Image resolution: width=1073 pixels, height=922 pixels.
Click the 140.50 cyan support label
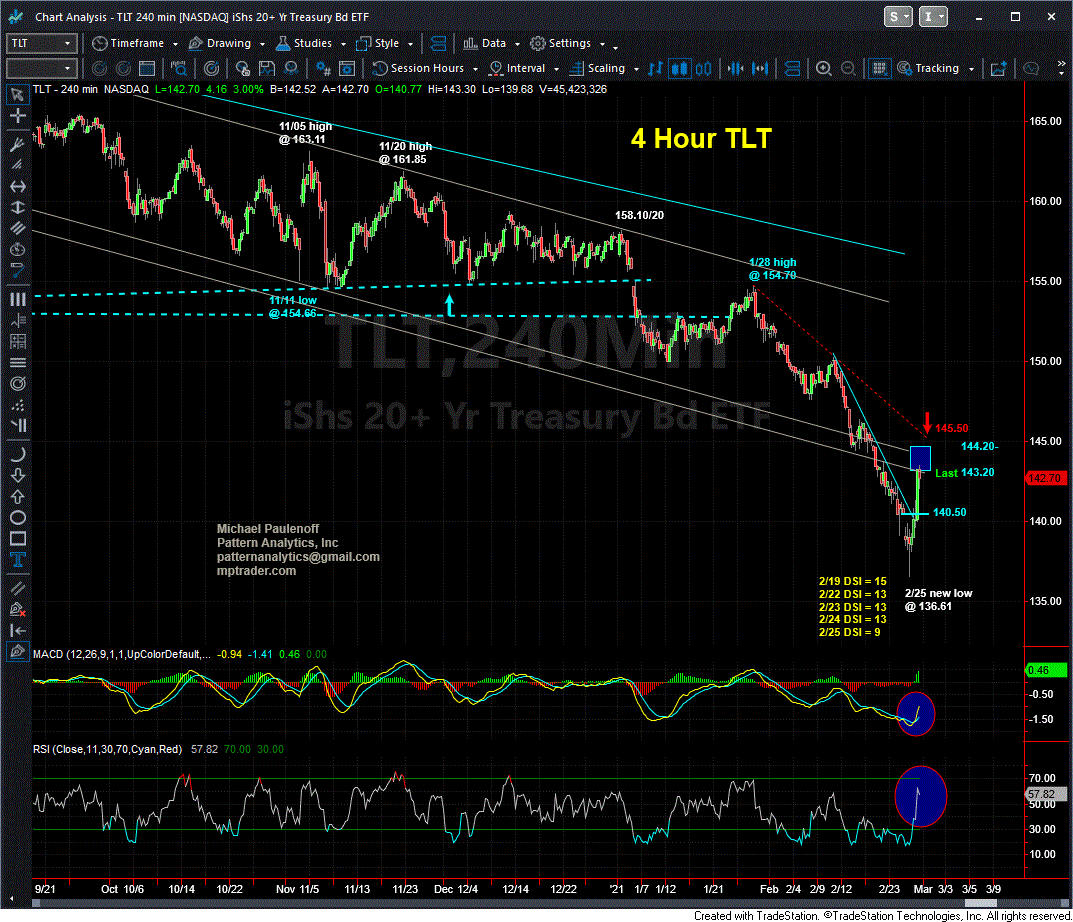coord(950,513)
